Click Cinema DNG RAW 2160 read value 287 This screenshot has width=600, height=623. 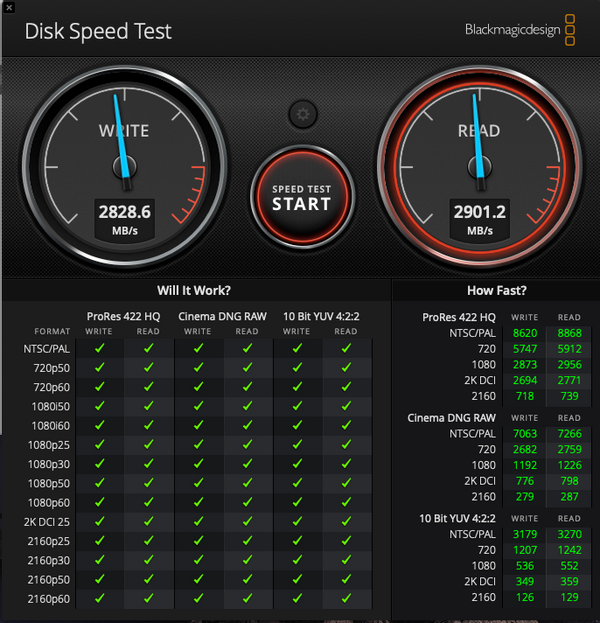(x=569, y=497)
